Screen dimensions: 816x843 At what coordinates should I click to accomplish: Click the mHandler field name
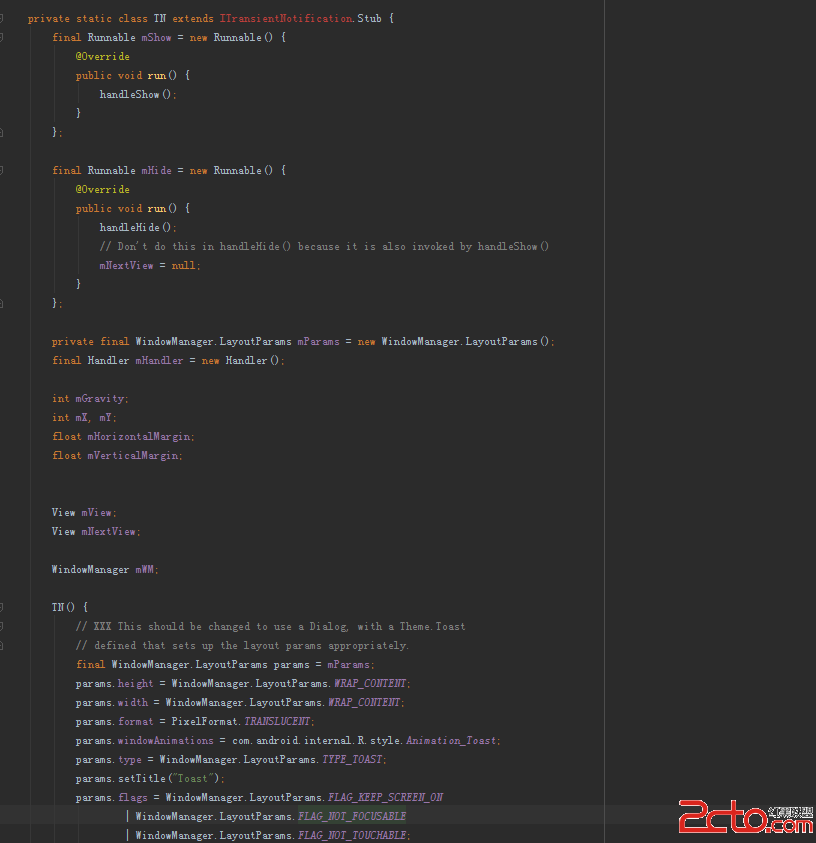point(159,360)
